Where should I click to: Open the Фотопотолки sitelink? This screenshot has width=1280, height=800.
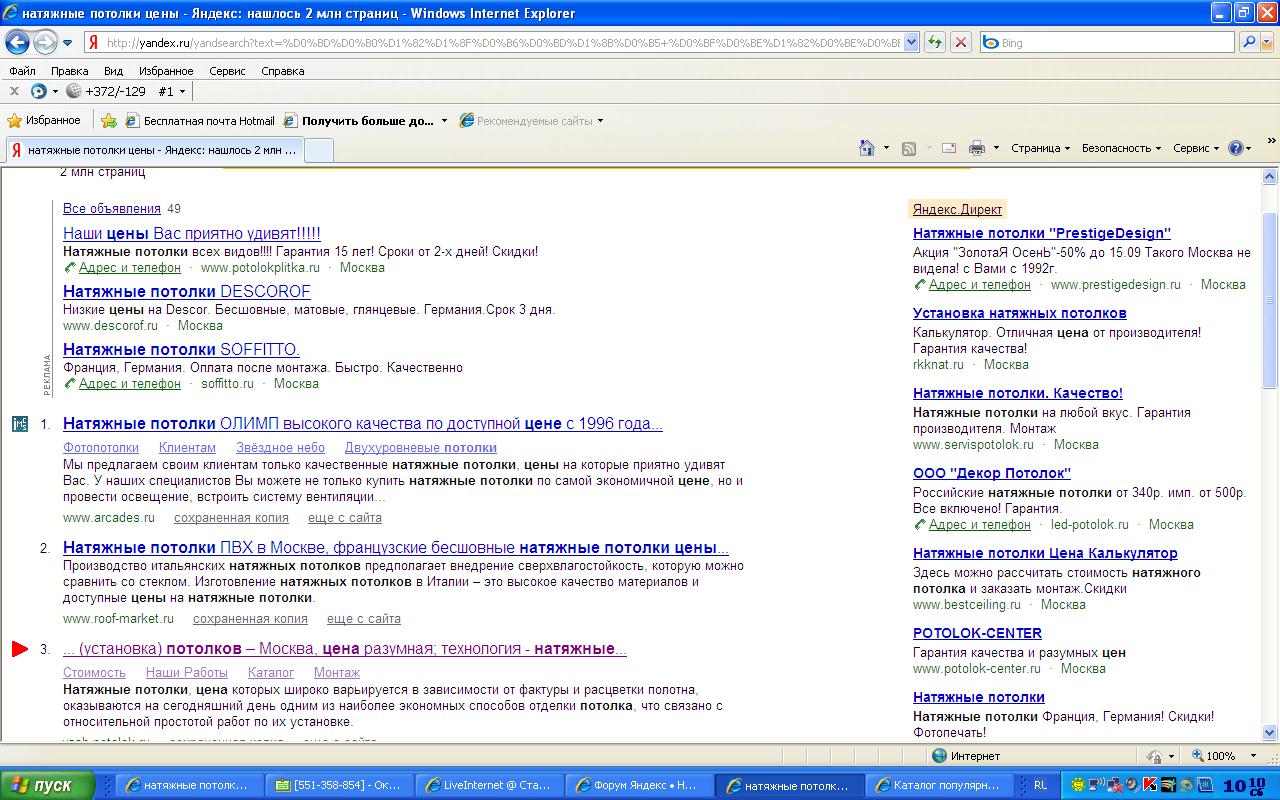[x=101, y=448]
